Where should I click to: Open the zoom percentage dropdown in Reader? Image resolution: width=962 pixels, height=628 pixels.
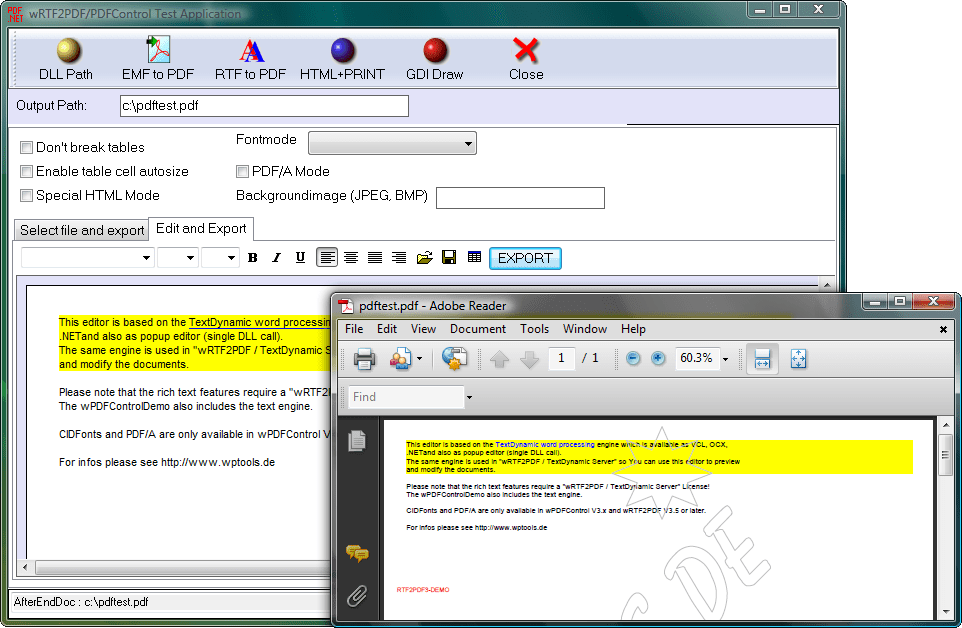point(725,359)
